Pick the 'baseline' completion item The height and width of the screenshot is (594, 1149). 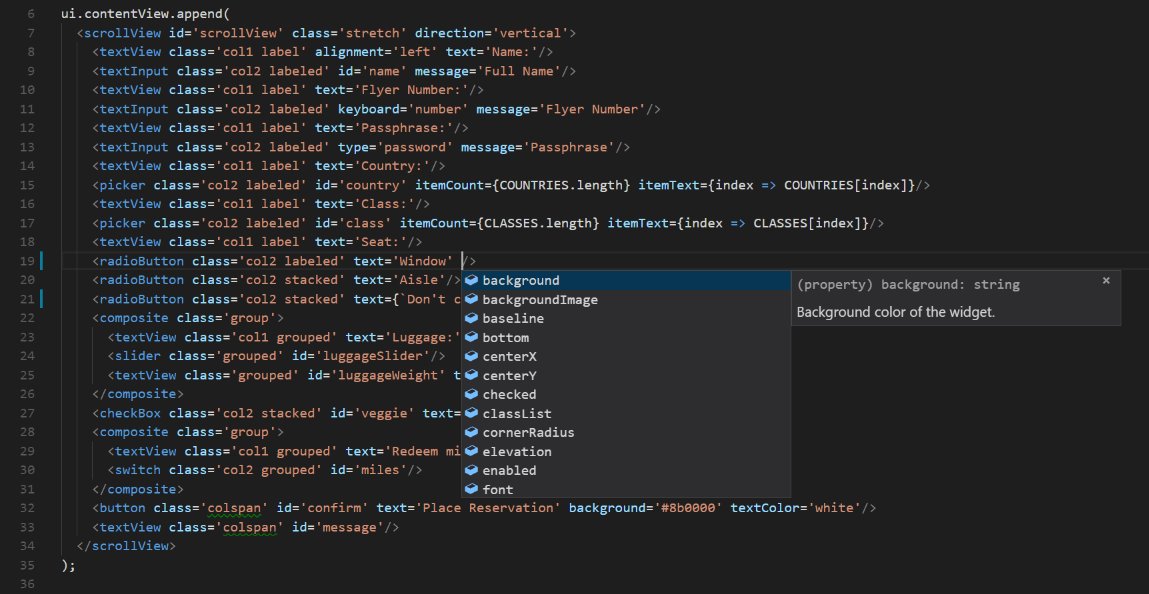pos(626,319)
